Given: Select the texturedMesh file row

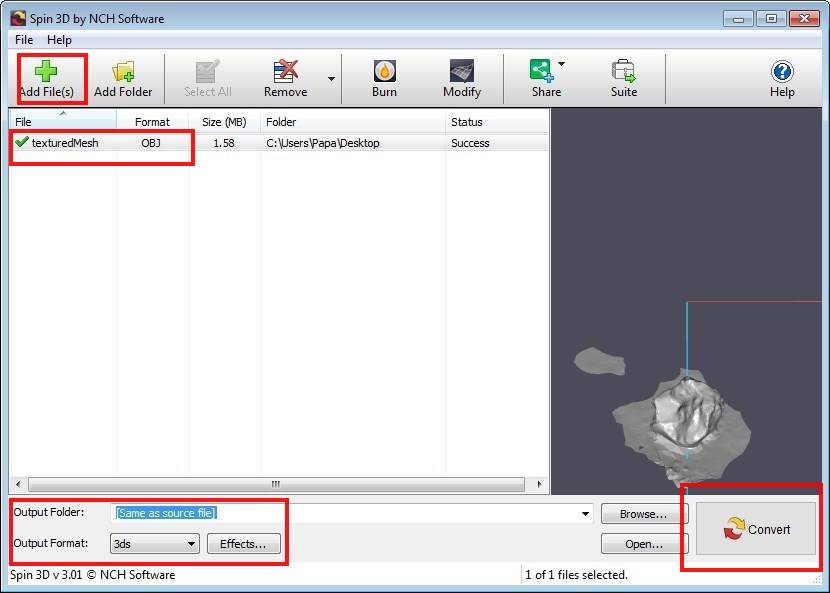Looking at the screenshot, I should (278, 143).
